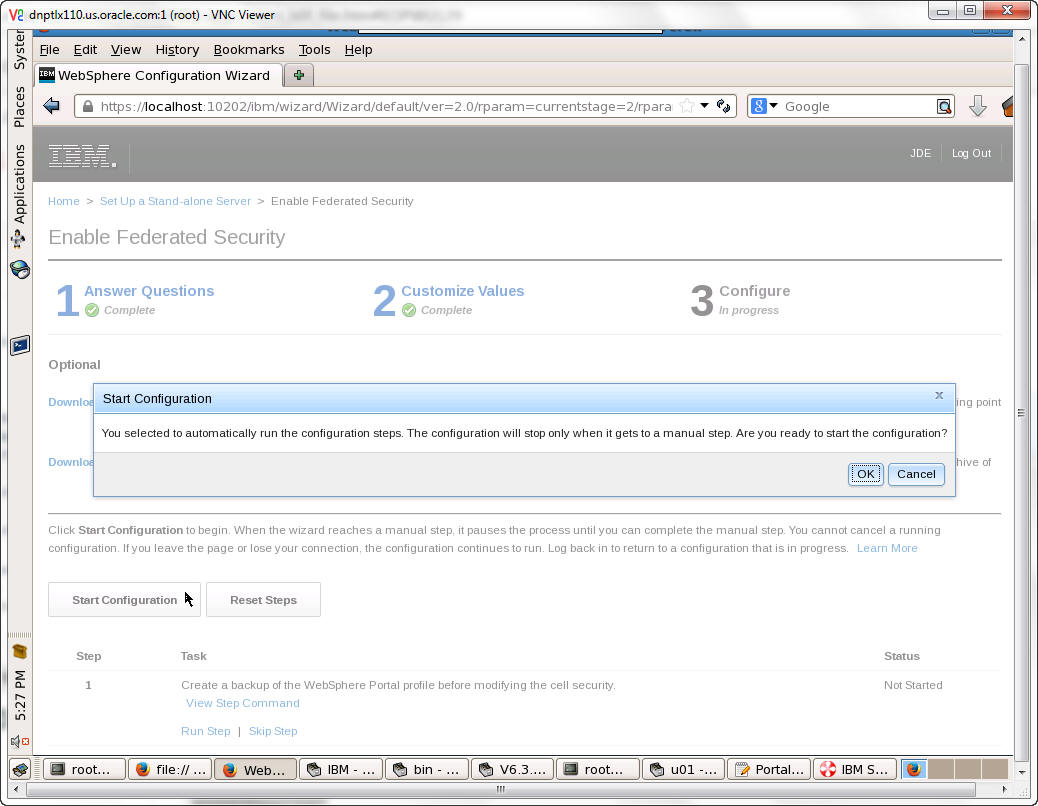This screenshot has width=1038, height=806.
Task: Switch to first root terminal taskbar item
Action: pyautogui.click(x=84, y=769)
